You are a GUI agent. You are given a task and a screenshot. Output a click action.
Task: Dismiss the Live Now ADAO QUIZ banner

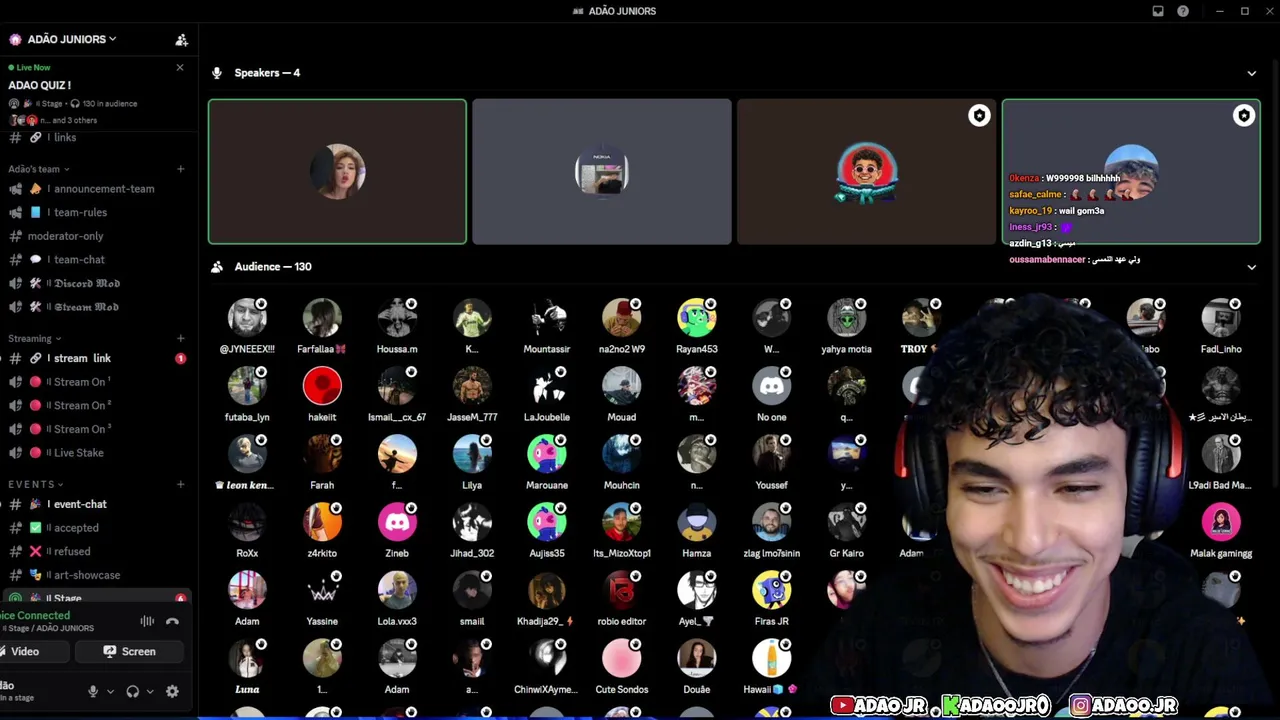[x=180, y=67]
